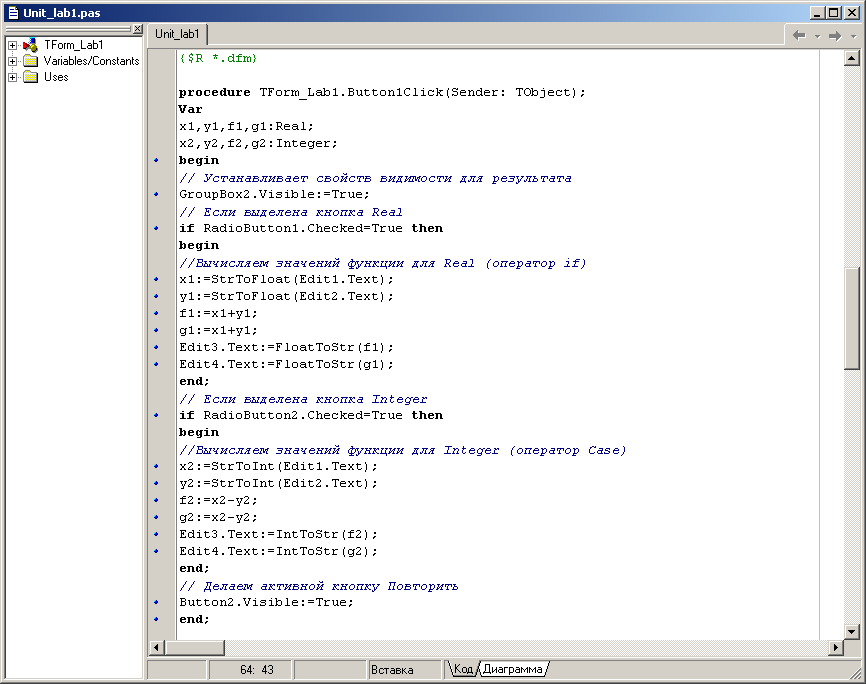Set breakpoint on RadioButton1.Checked line gutter dot
The image size is (866, 684).
pos(156,228)
